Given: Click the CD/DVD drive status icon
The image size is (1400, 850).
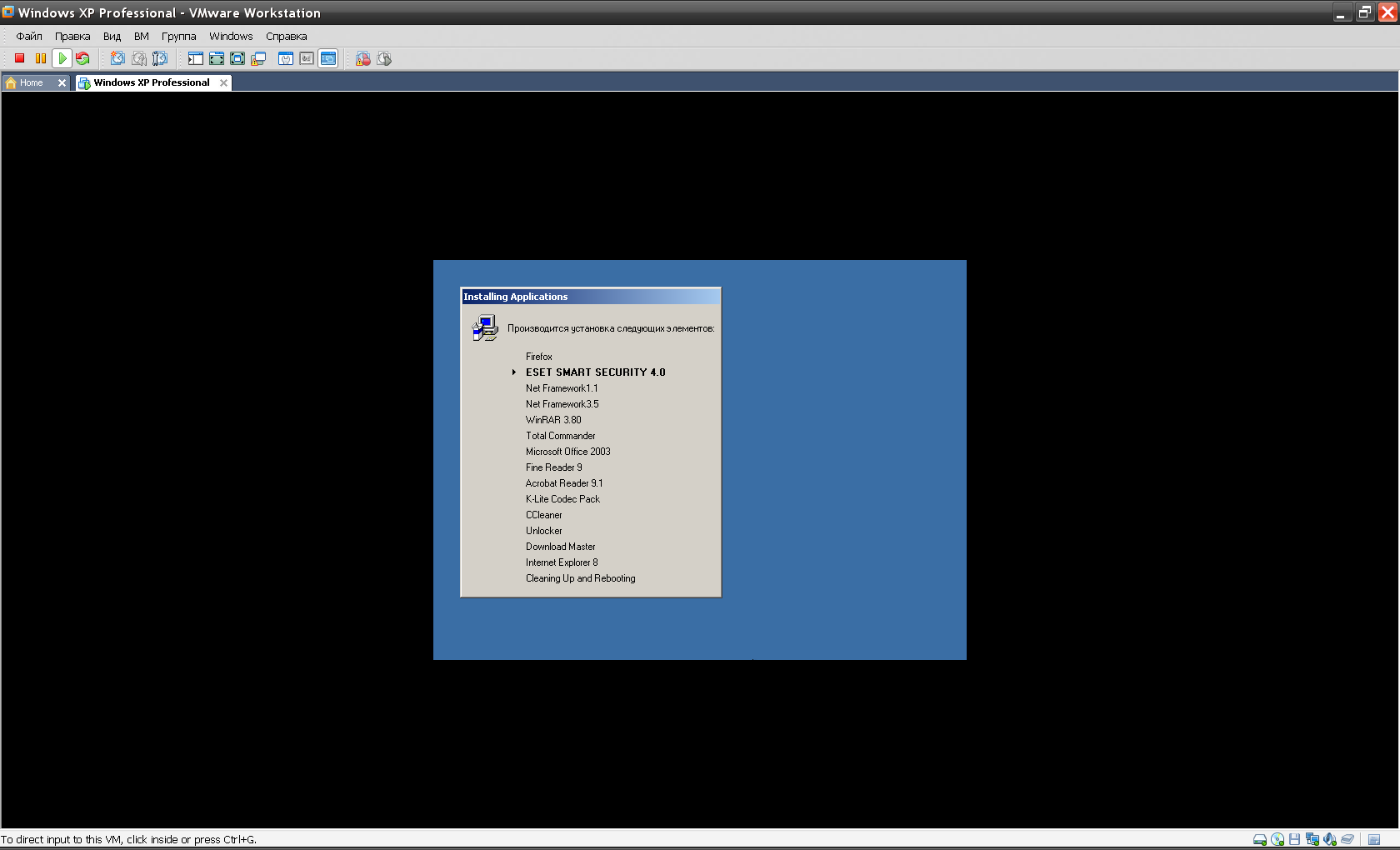Looking at the screenshot, I should tap(1277, 839).
